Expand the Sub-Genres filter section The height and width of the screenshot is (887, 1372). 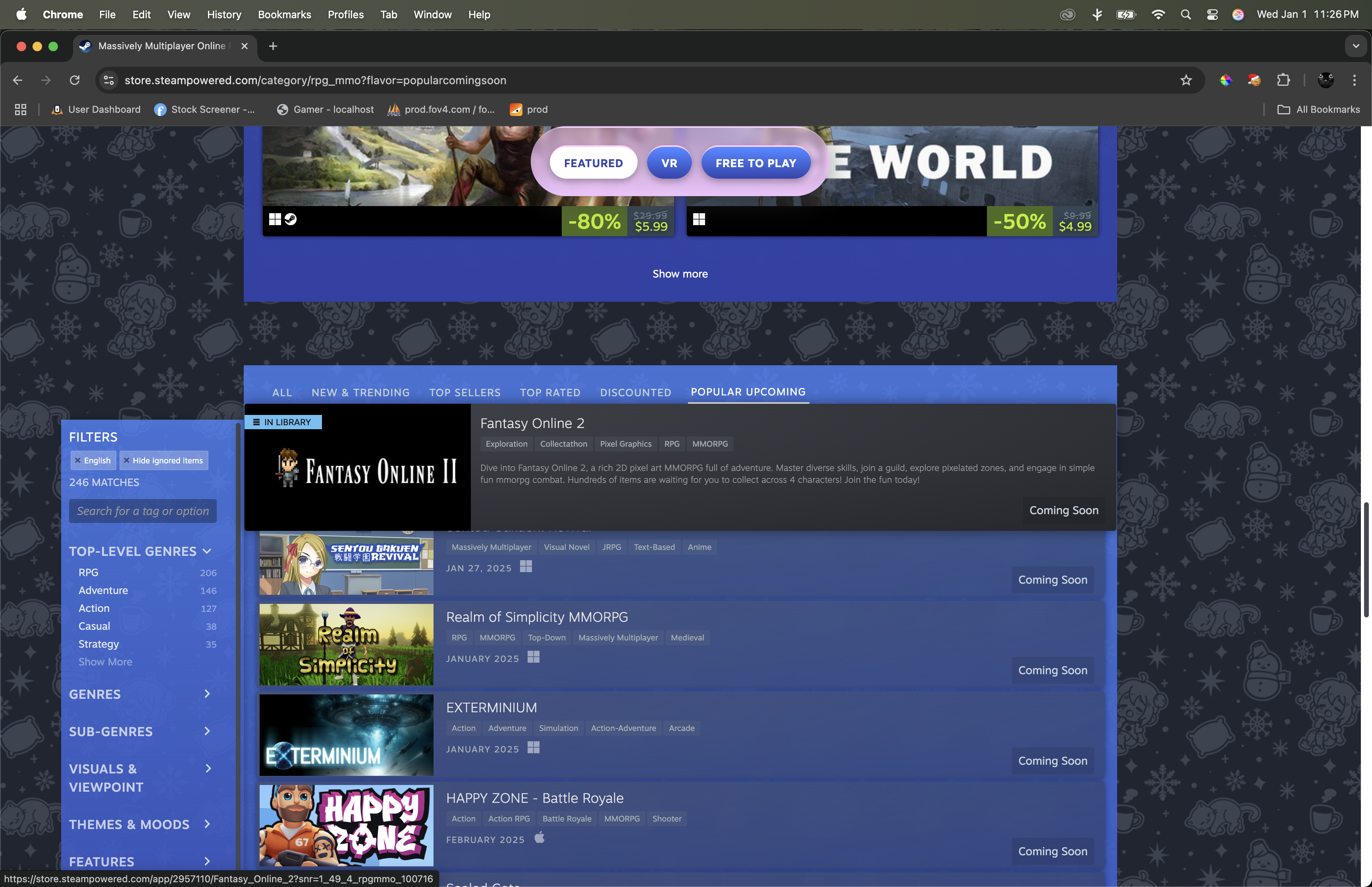[x=141, y=731]
